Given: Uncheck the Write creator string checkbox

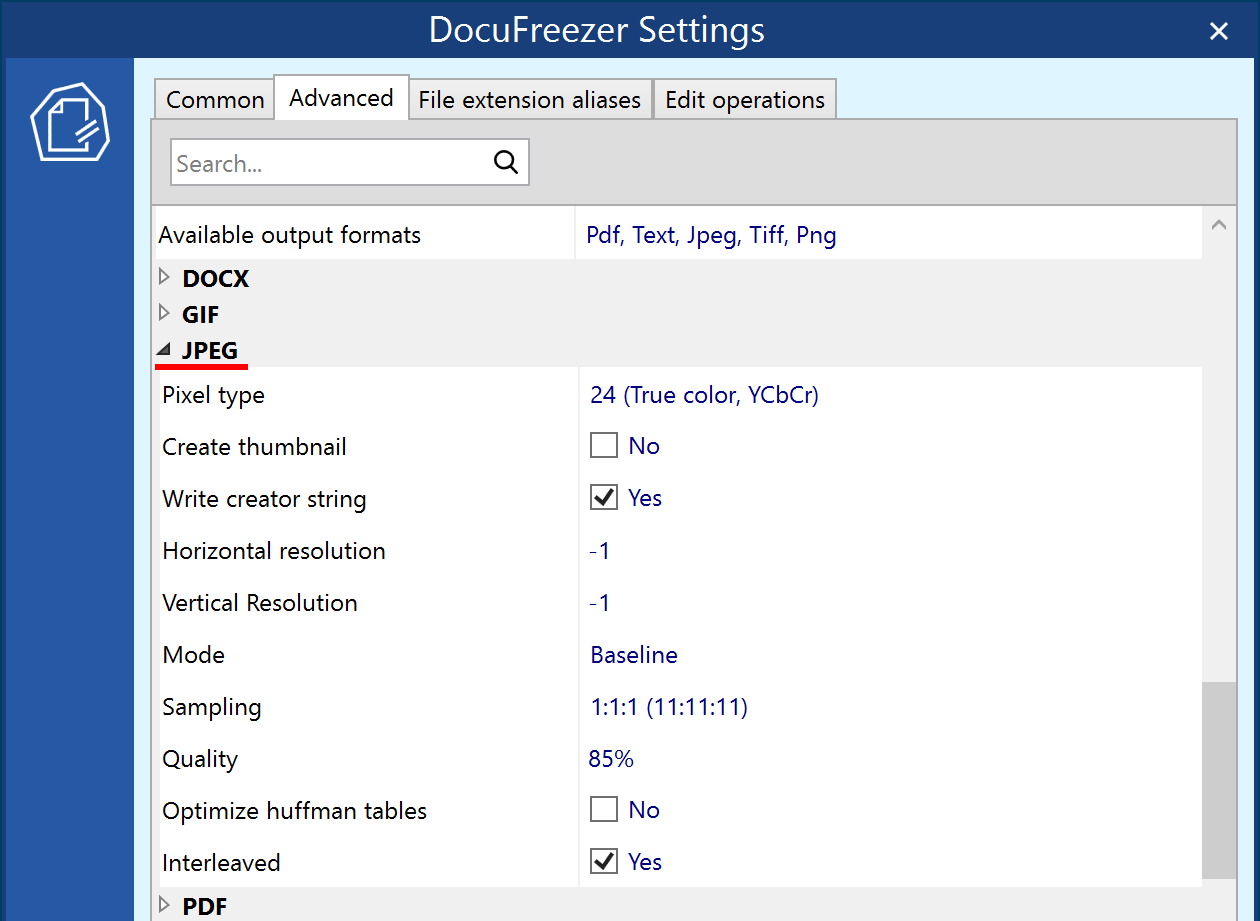Looking at the screenshot, I should pos(604,498).
